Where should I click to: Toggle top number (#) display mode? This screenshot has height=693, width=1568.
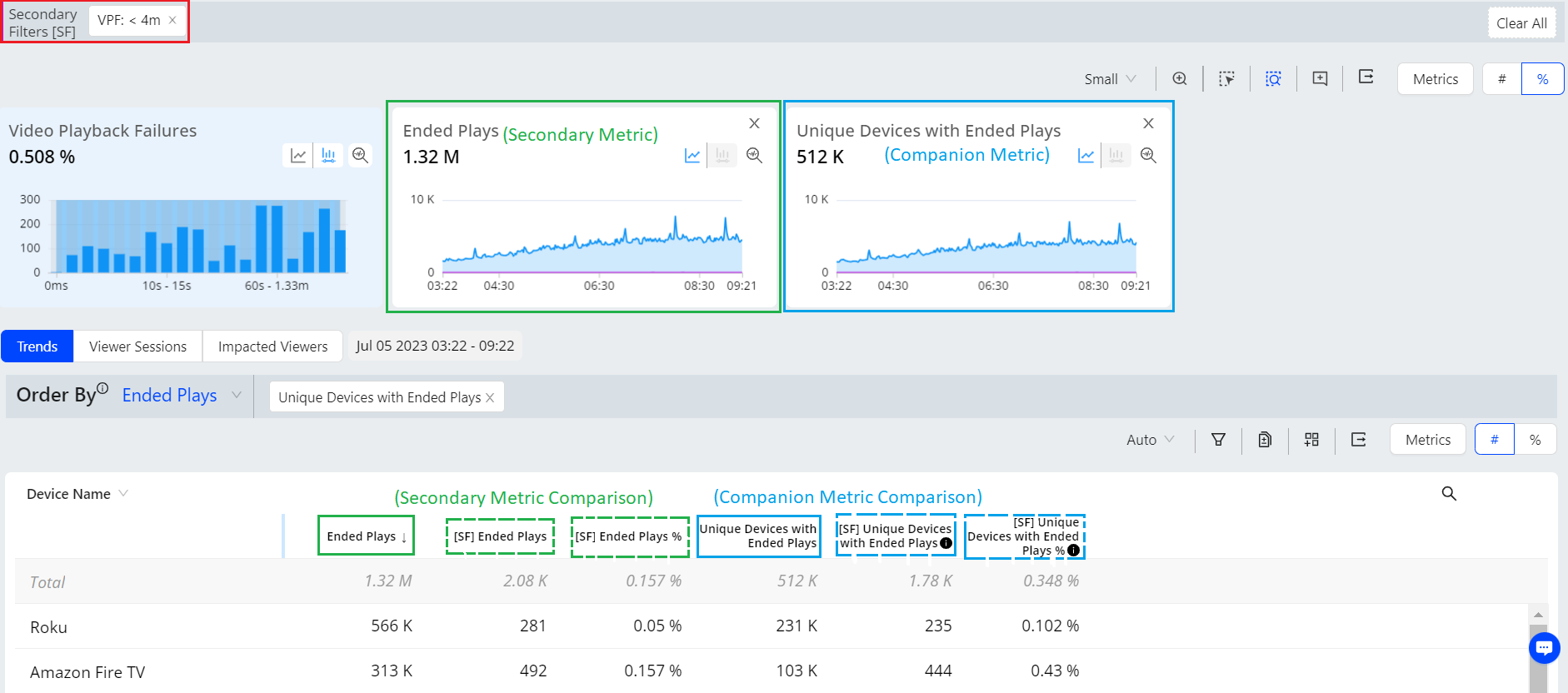click(1501, 79)
